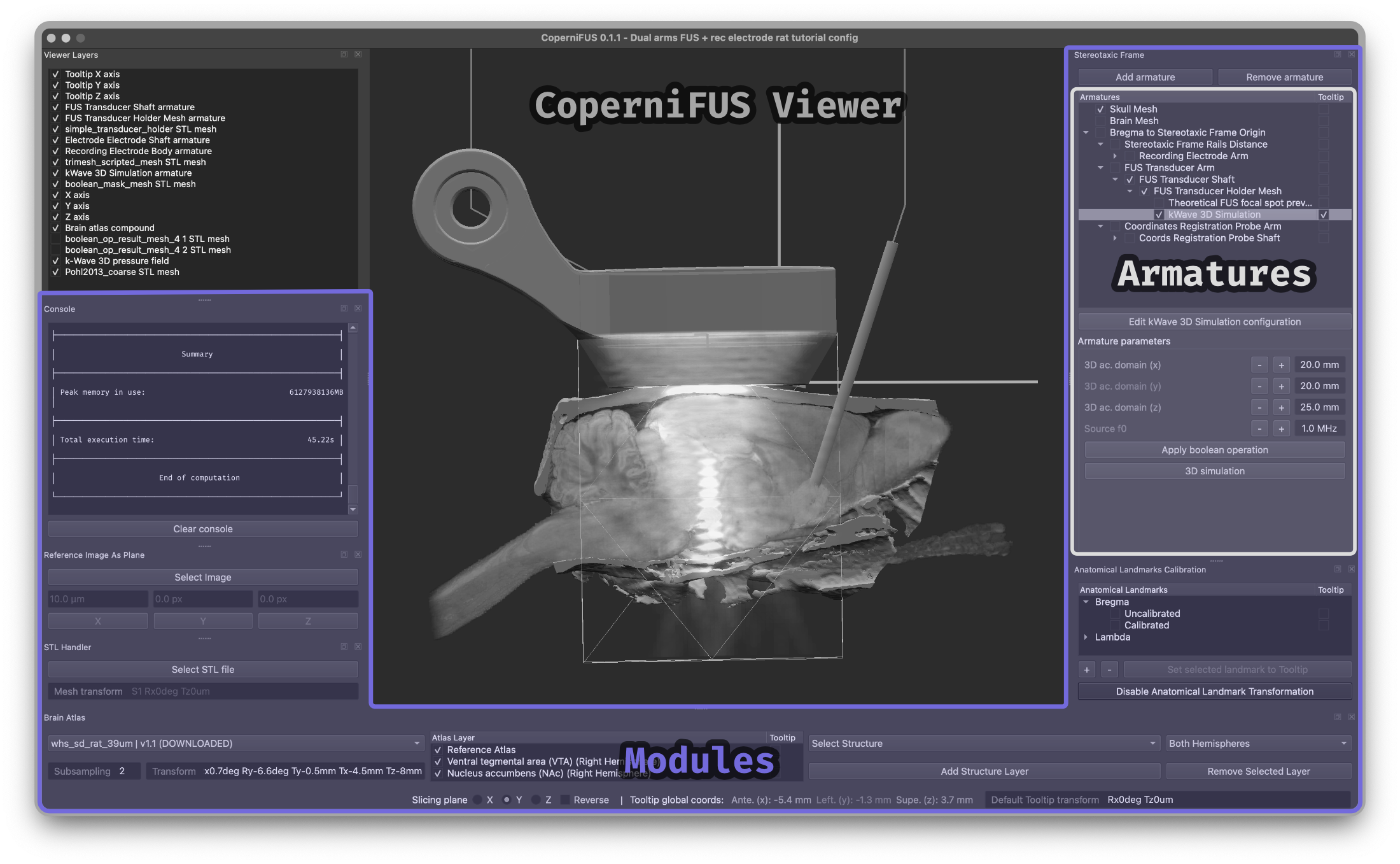Expand Coords Registration Probe Shaft node
1400x864 pixels.
click(x=1115, y=238)
